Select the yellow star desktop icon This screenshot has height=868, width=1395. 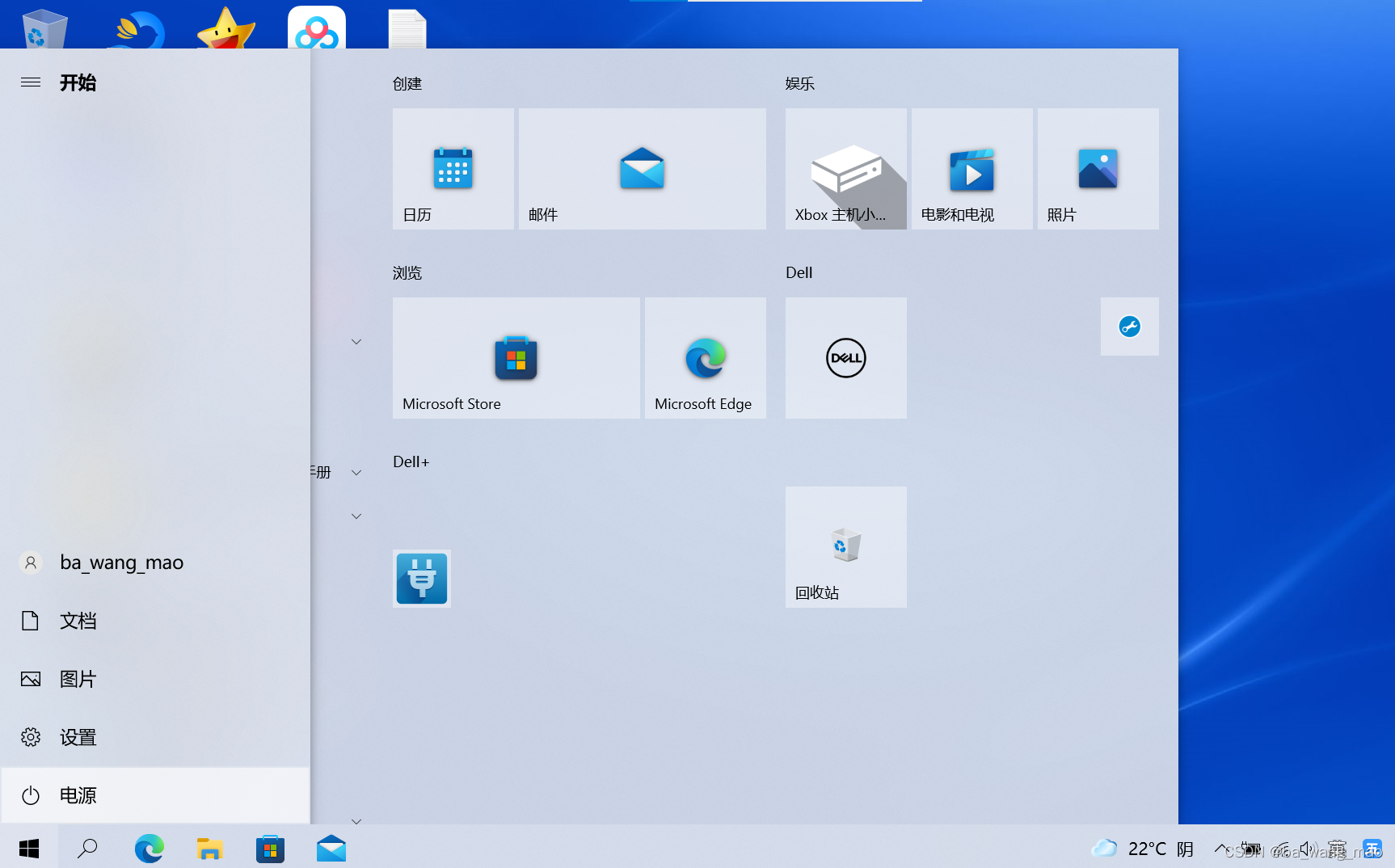pos(226,27)
